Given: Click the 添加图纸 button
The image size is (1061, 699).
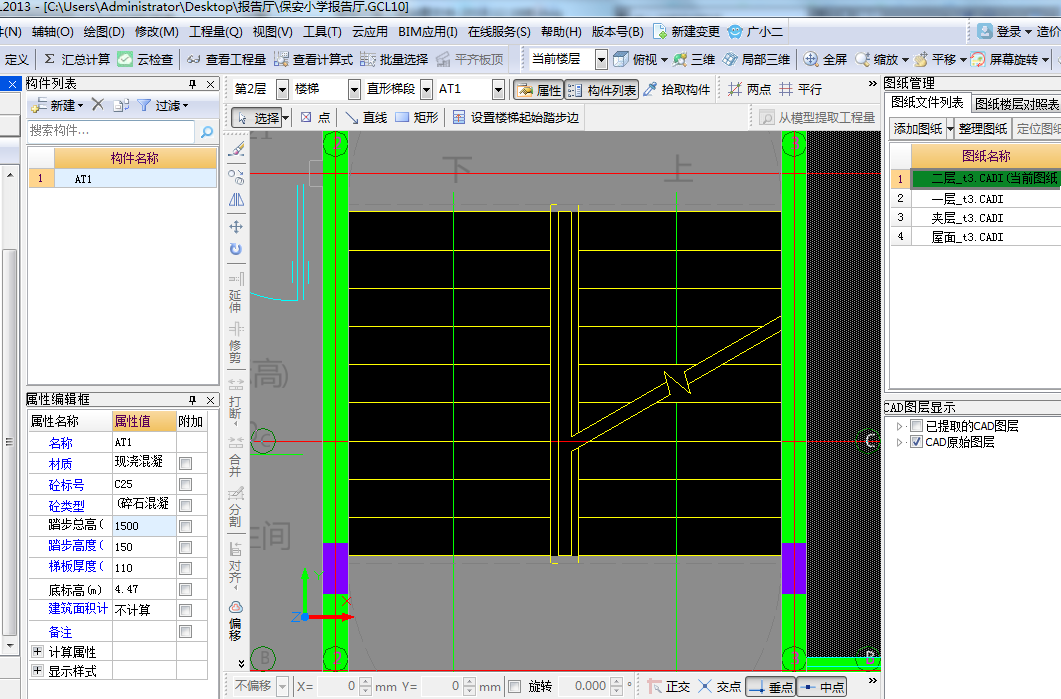Looking at the screenshot, I should coord(918,129).
